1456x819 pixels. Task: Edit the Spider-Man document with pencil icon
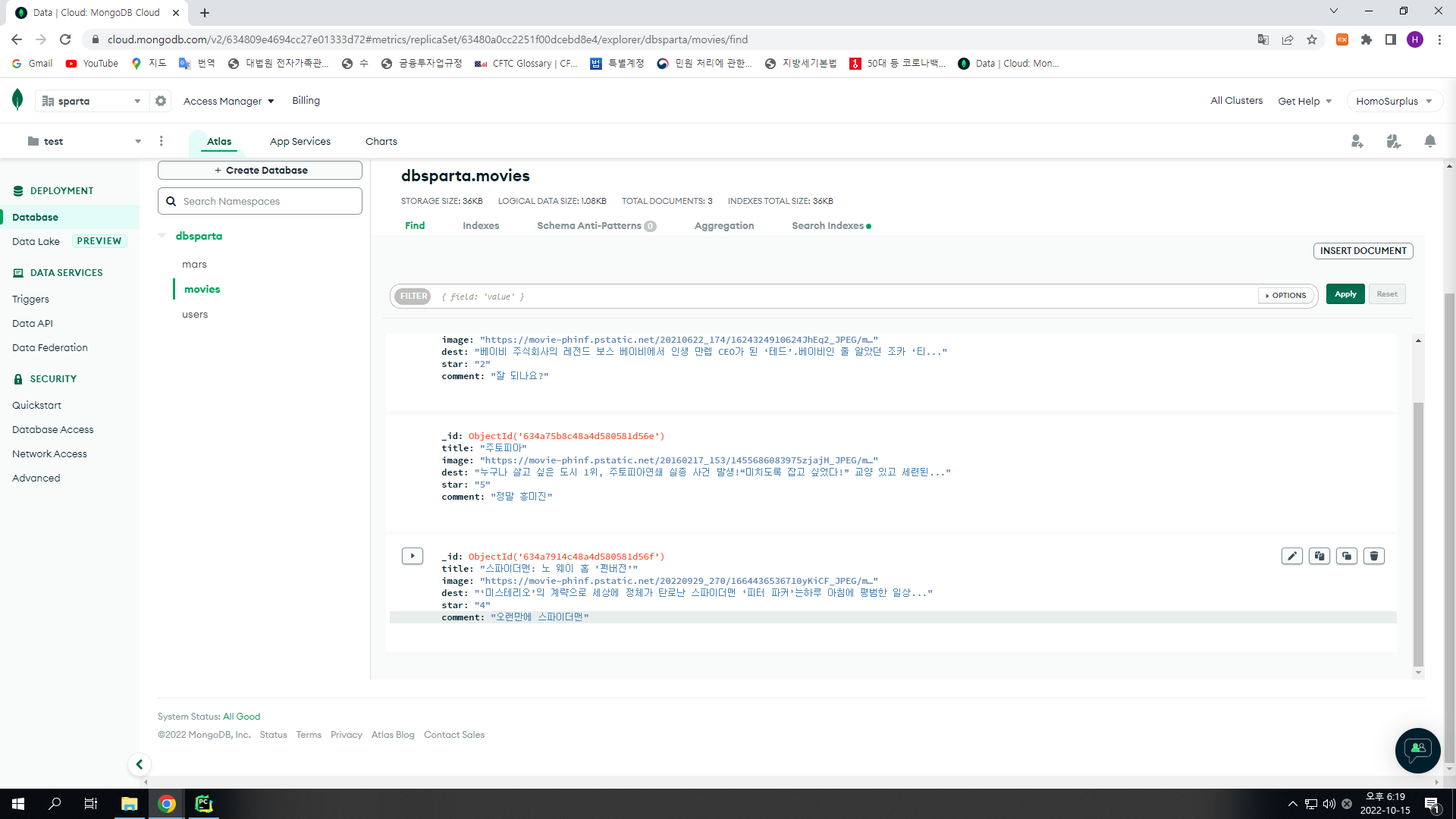point(1292,556)
